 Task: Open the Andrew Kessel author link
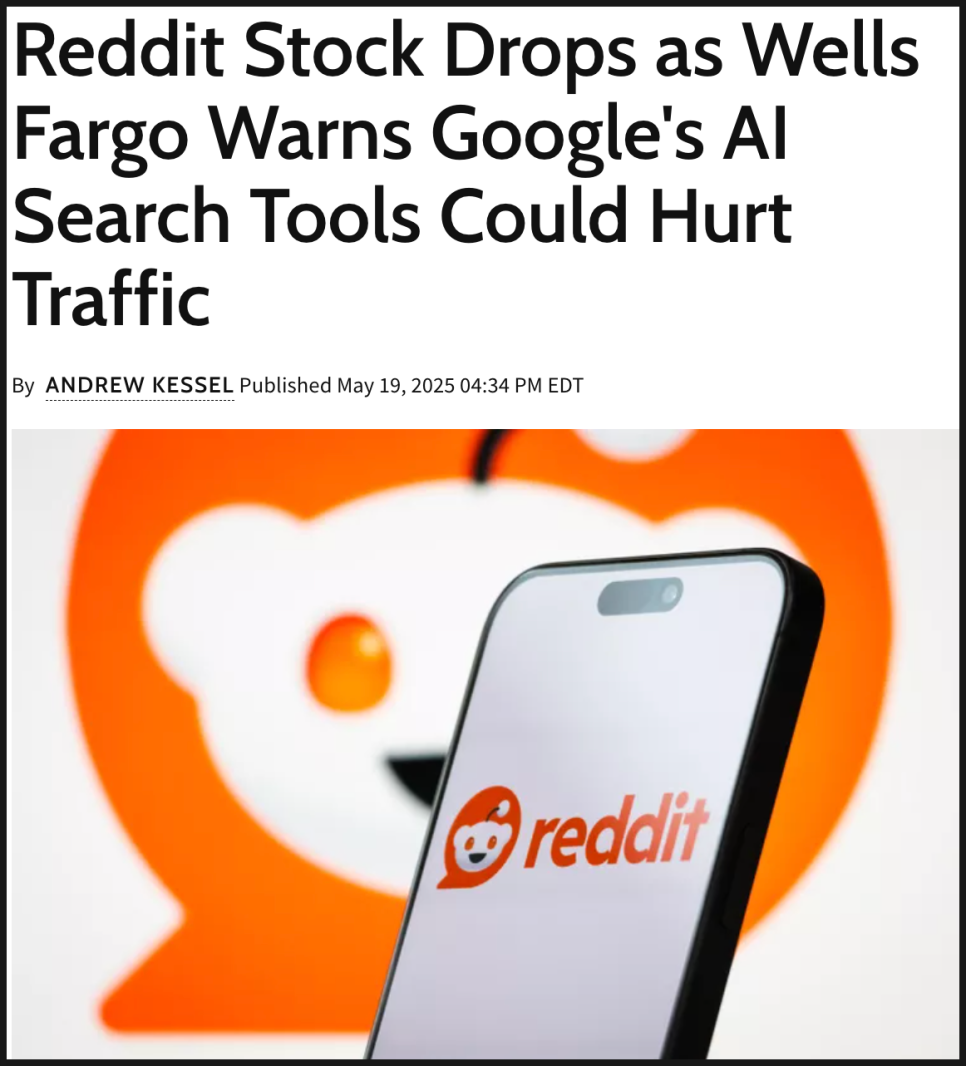(x=139, y=385)
